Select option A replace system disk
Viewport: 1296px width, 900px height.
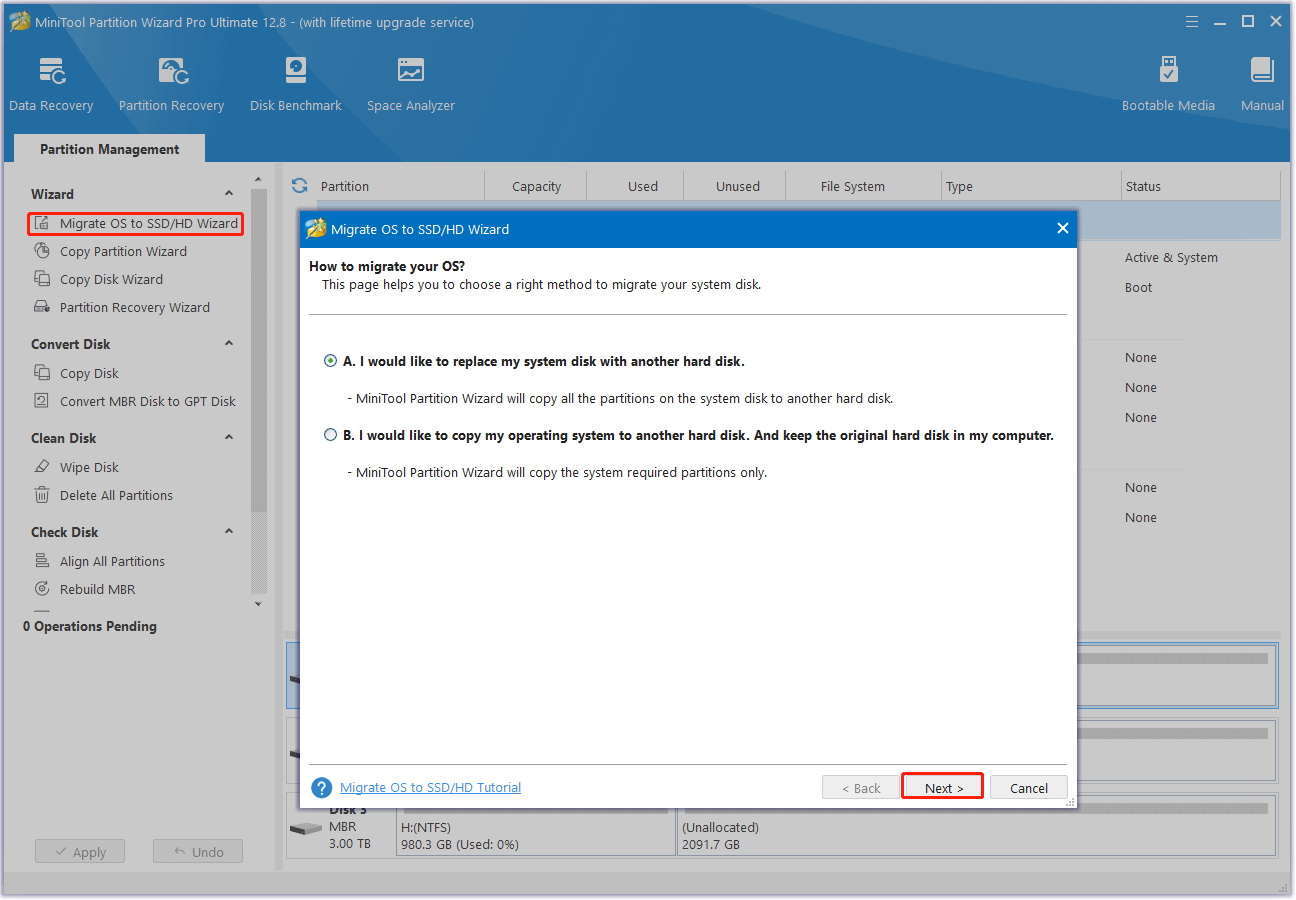[x=331, y=361]
